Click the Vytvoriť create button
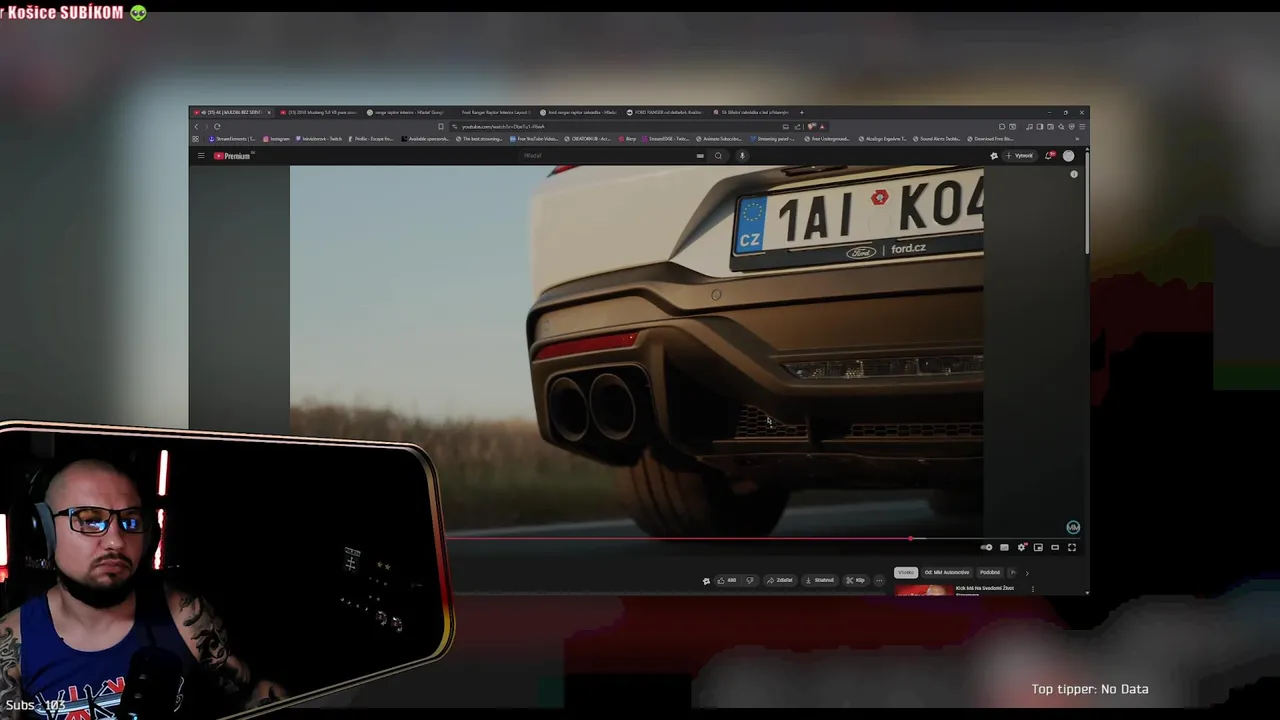This screenshot has height=720, width=1280. click(x=1020, y=156)
